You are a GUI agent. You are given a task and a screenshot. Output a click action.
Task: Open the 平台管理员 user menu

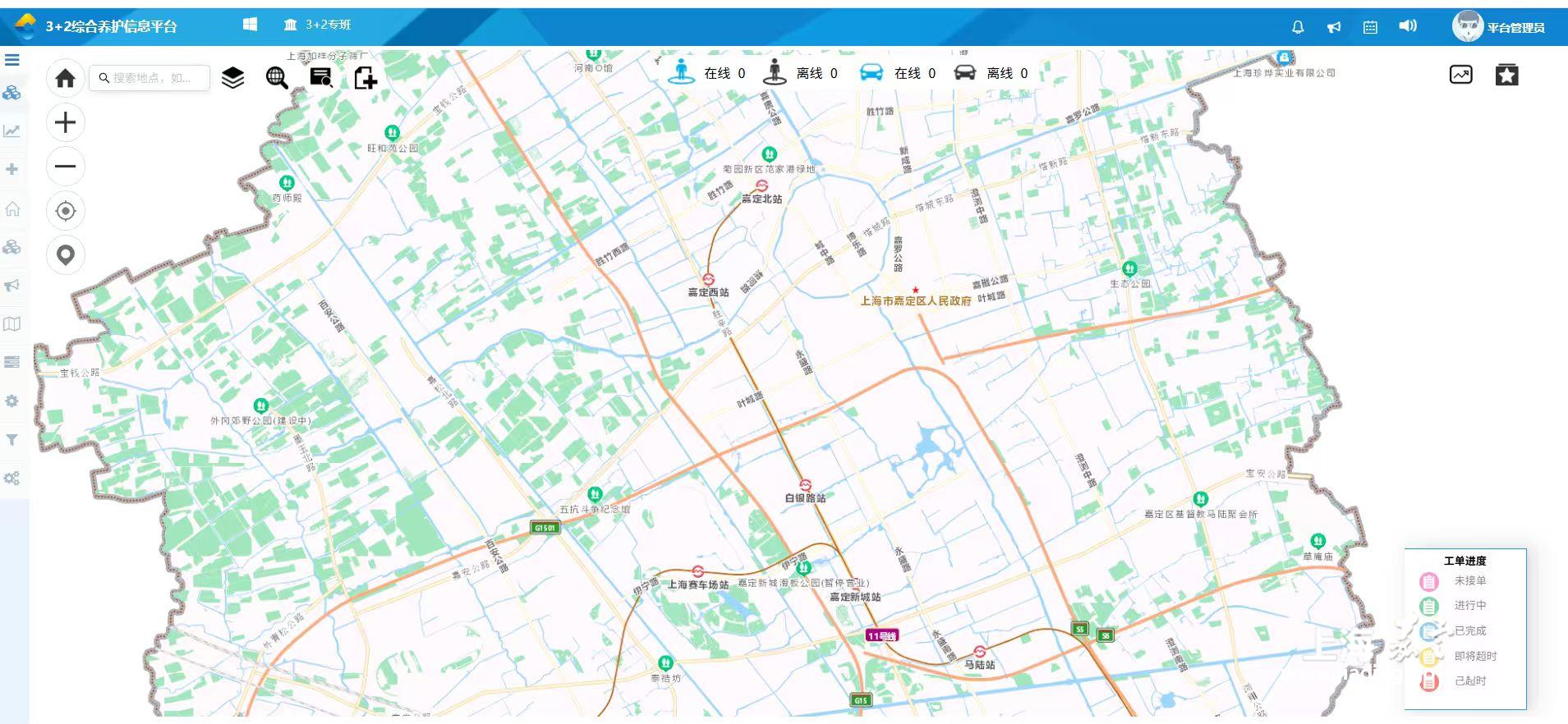[x=1499, y=27]
